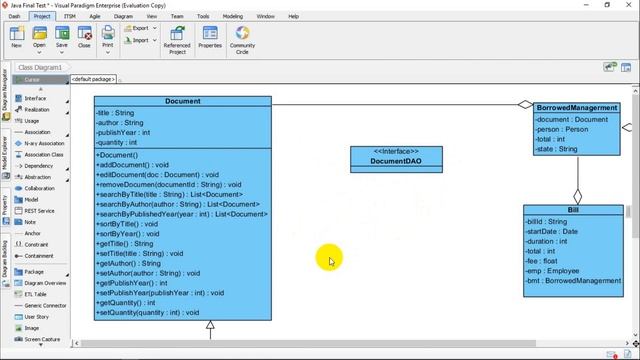Open the Referenced Project tool
The height and width of the screenshot is (360, 640).
pos(177,40)
